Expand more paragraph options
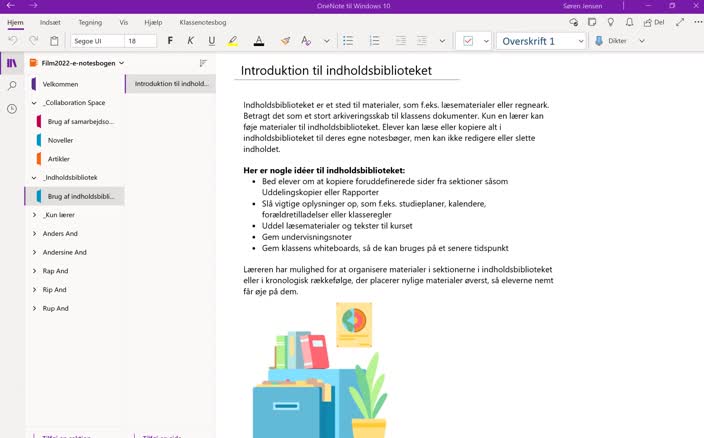Screen dimensions: 704x438 (x=442, y=41)
